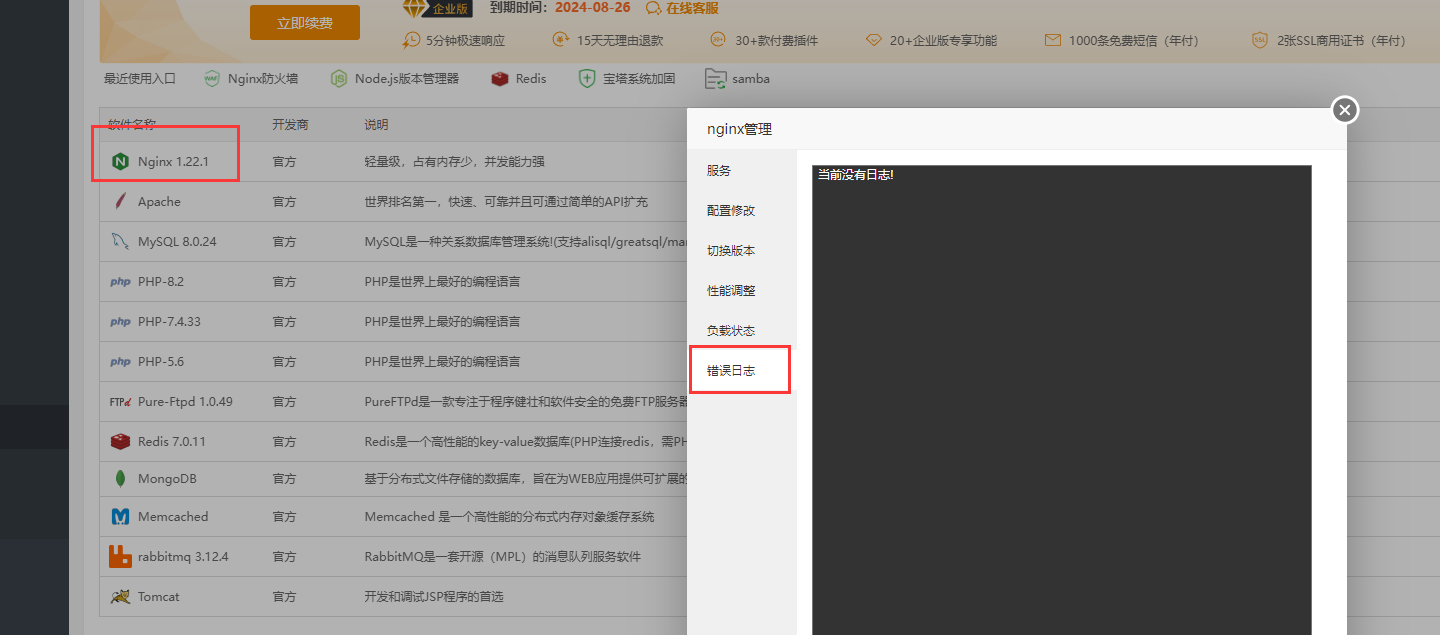The width and height of the screenshot is (1440, 635).
Task: Click the 说明 column header
Action: pyautogui.click(x=376, y=125)
